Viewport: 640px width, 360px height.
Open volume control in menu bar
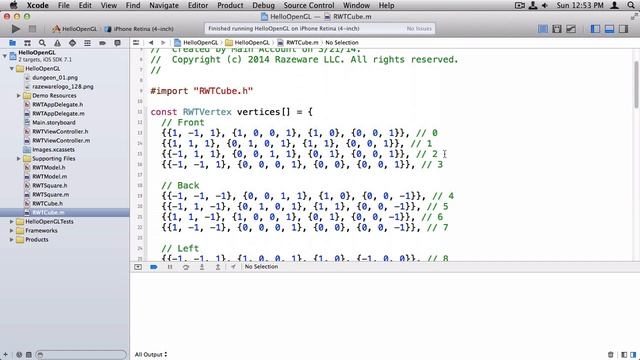click(545, 5)
